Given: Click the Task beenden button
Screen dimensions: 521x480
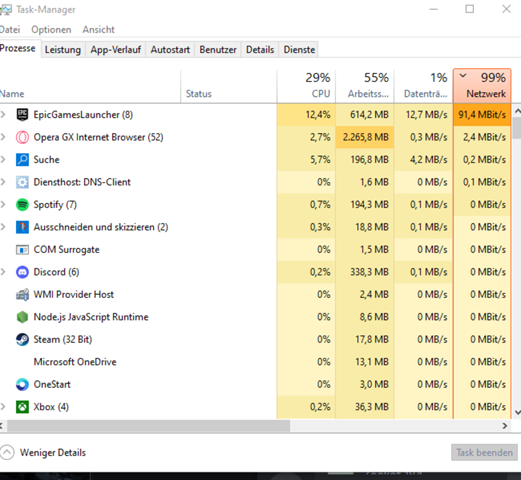Looking at the screenshot, I should tap(484, 453).
